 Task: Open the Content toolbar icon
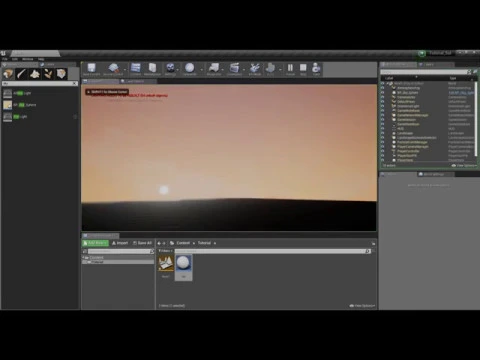click(135, 69)
